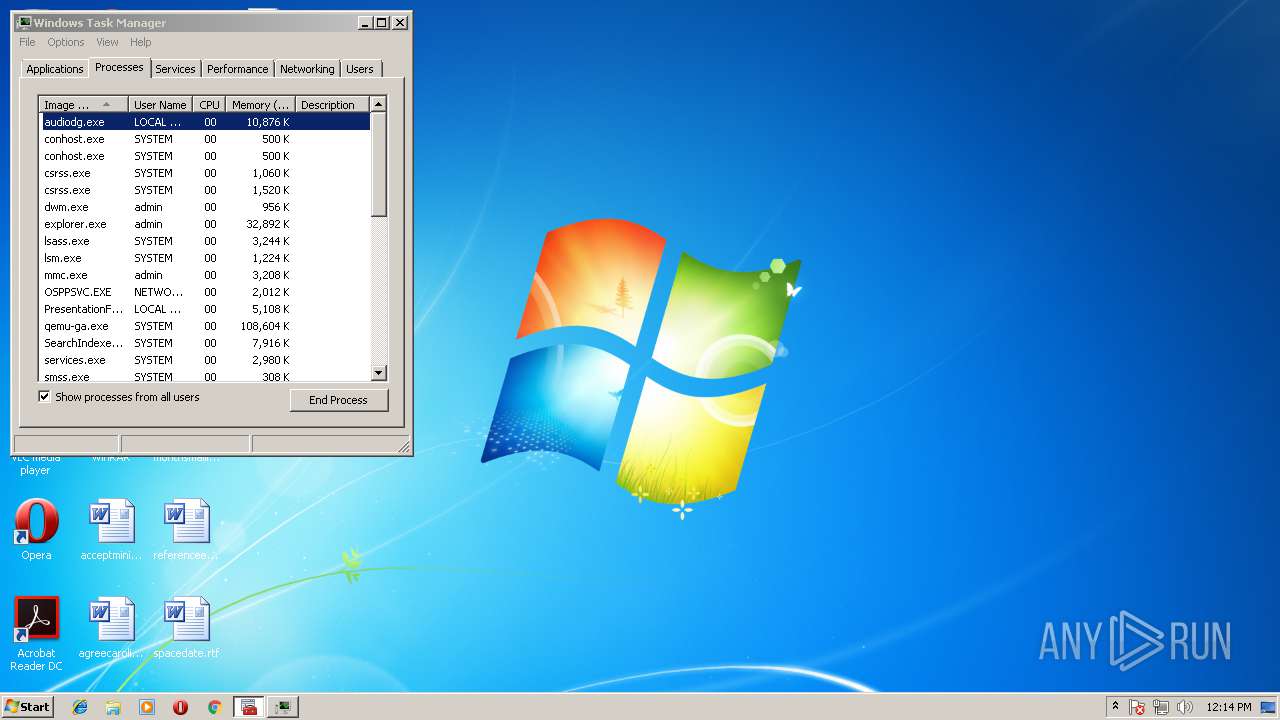Click the Start button
Screen dimensions: 1280x720
click(x=27, y=707)
